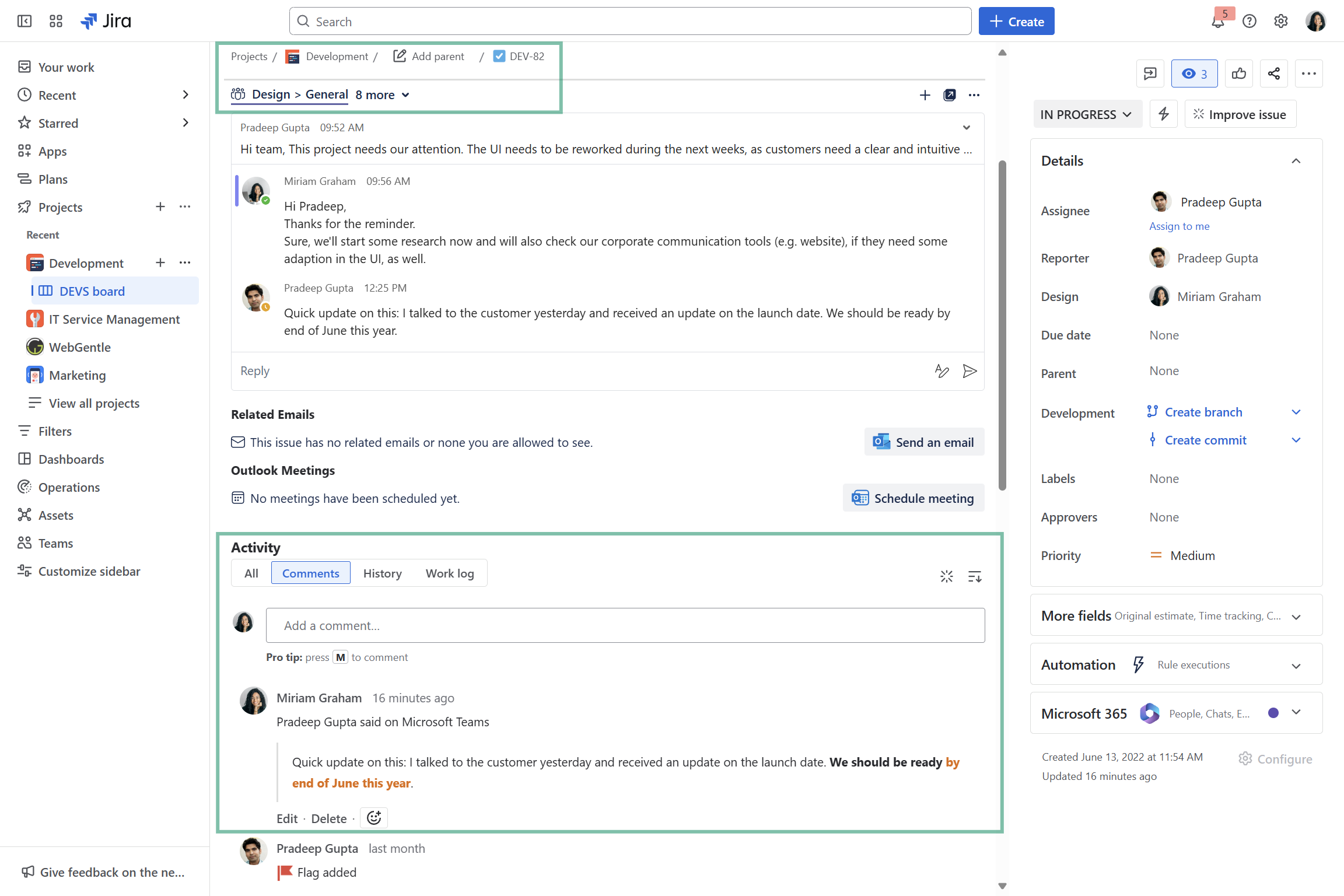This screenshot has width=1344, height=896.
Task: Click the automation lightning bolt button
Action: [1164, 114]
